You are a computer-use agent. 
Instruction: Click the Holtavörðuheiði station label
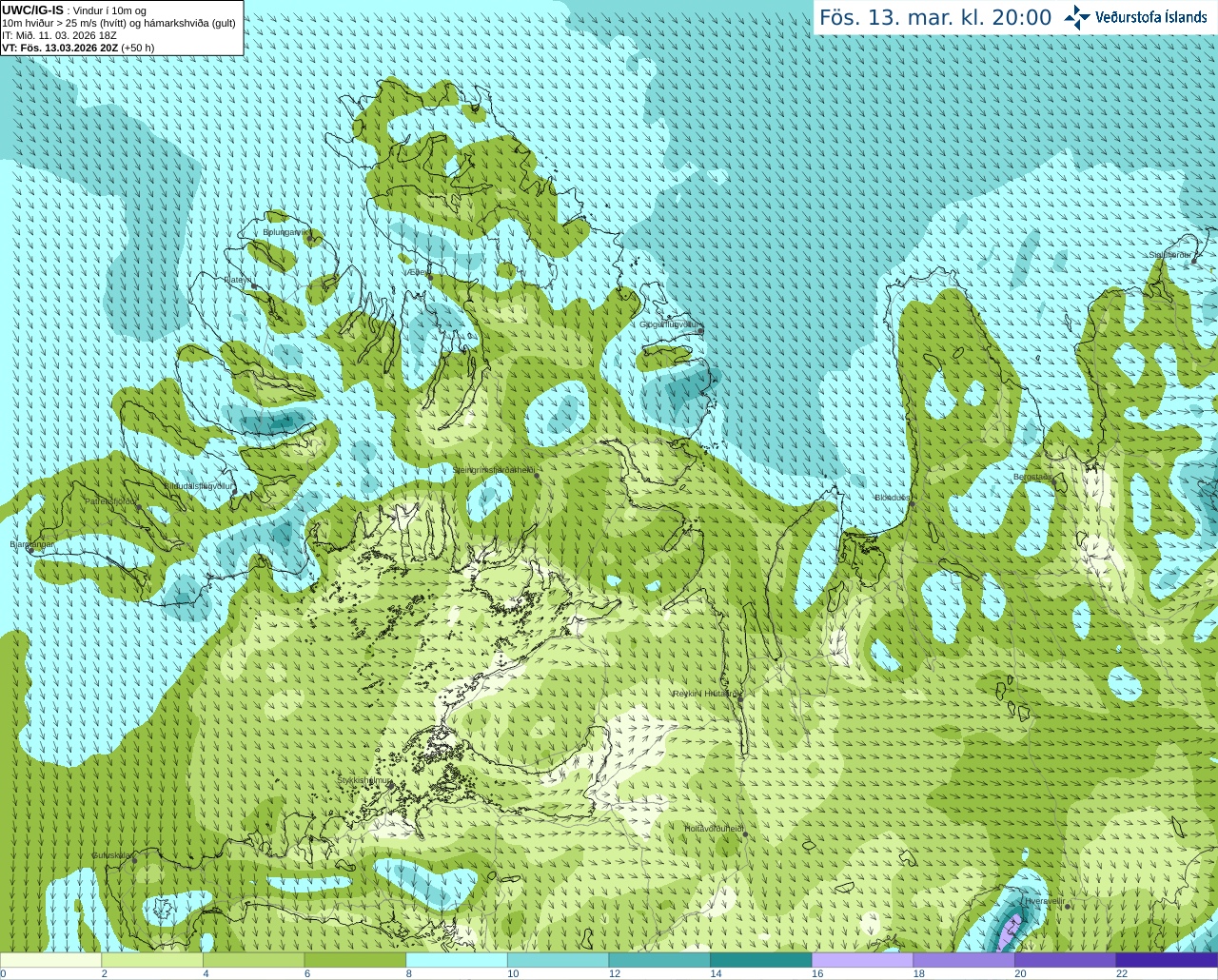[715, 829]
